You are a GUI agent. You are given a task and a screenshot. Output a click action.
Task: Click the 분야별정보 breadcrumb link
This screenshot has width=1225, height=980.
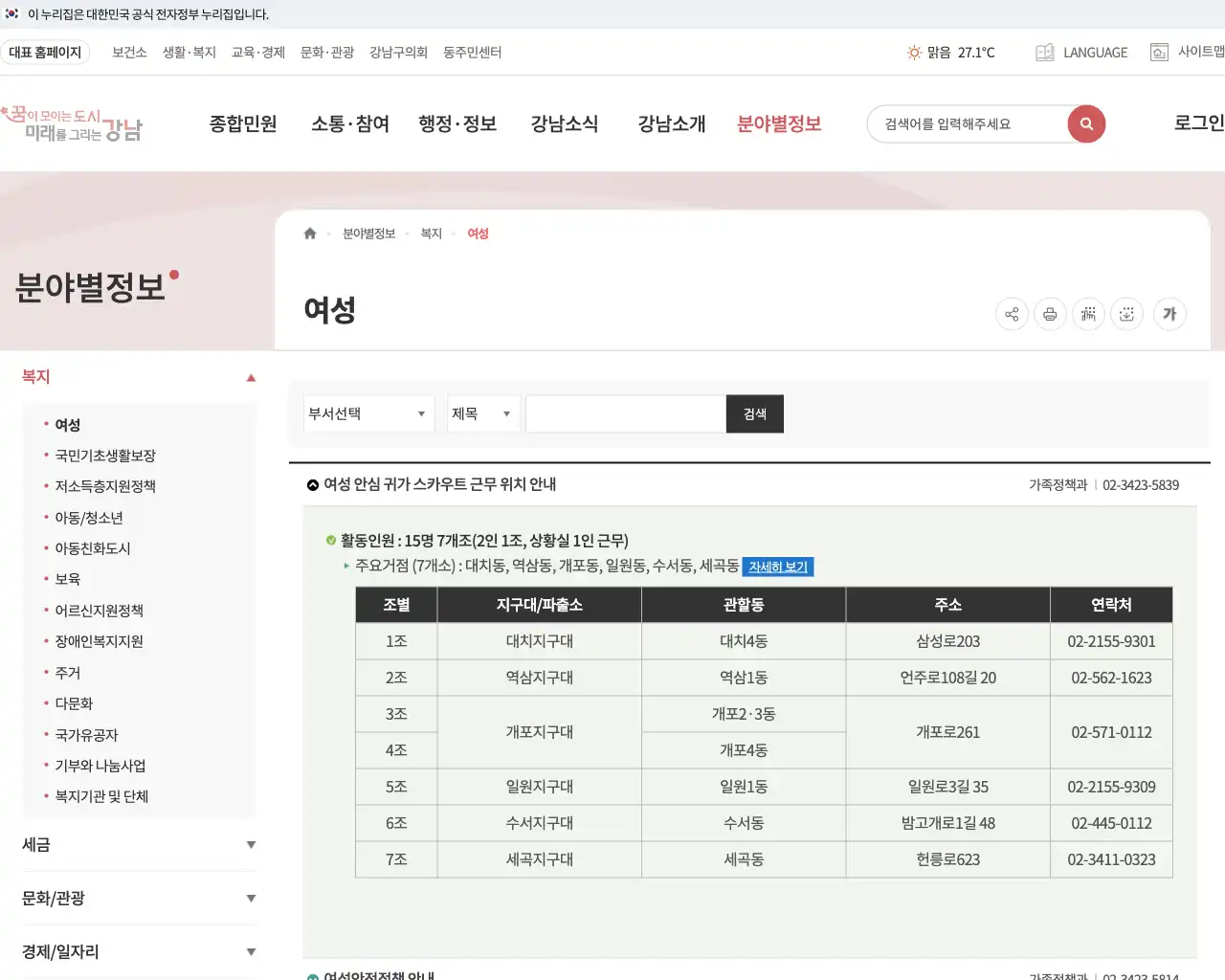click(369, 234)
